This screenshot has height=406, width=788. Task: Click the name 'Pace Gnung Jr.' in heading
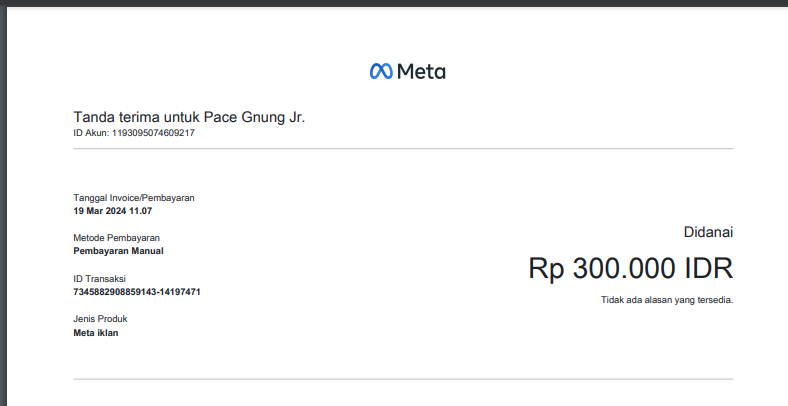255,117
